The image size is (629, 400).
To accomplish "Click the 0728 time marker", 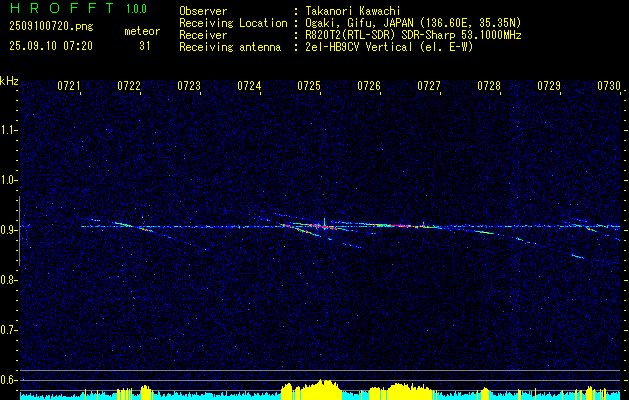I will 489,85.
